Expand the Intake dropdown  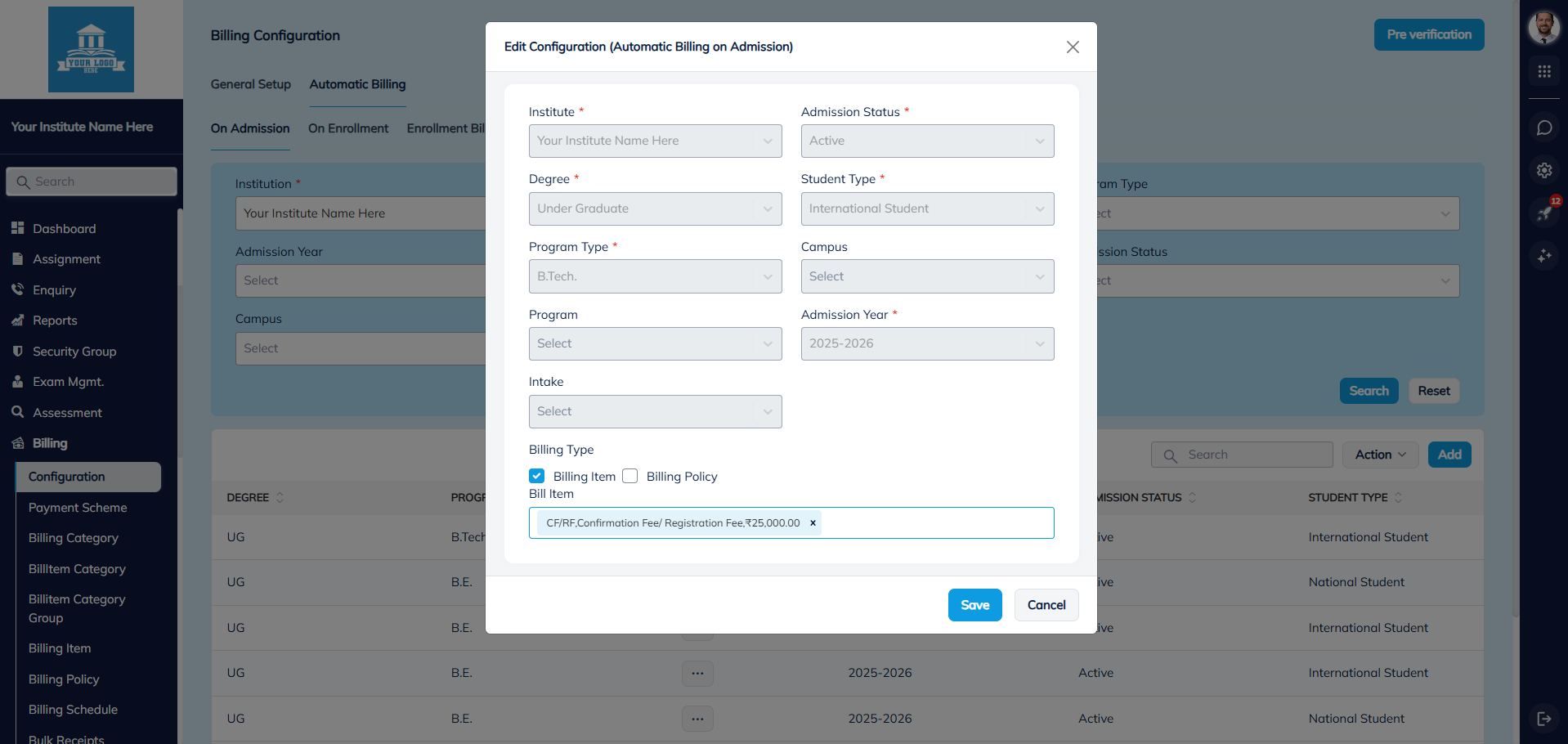click(655, 411)
